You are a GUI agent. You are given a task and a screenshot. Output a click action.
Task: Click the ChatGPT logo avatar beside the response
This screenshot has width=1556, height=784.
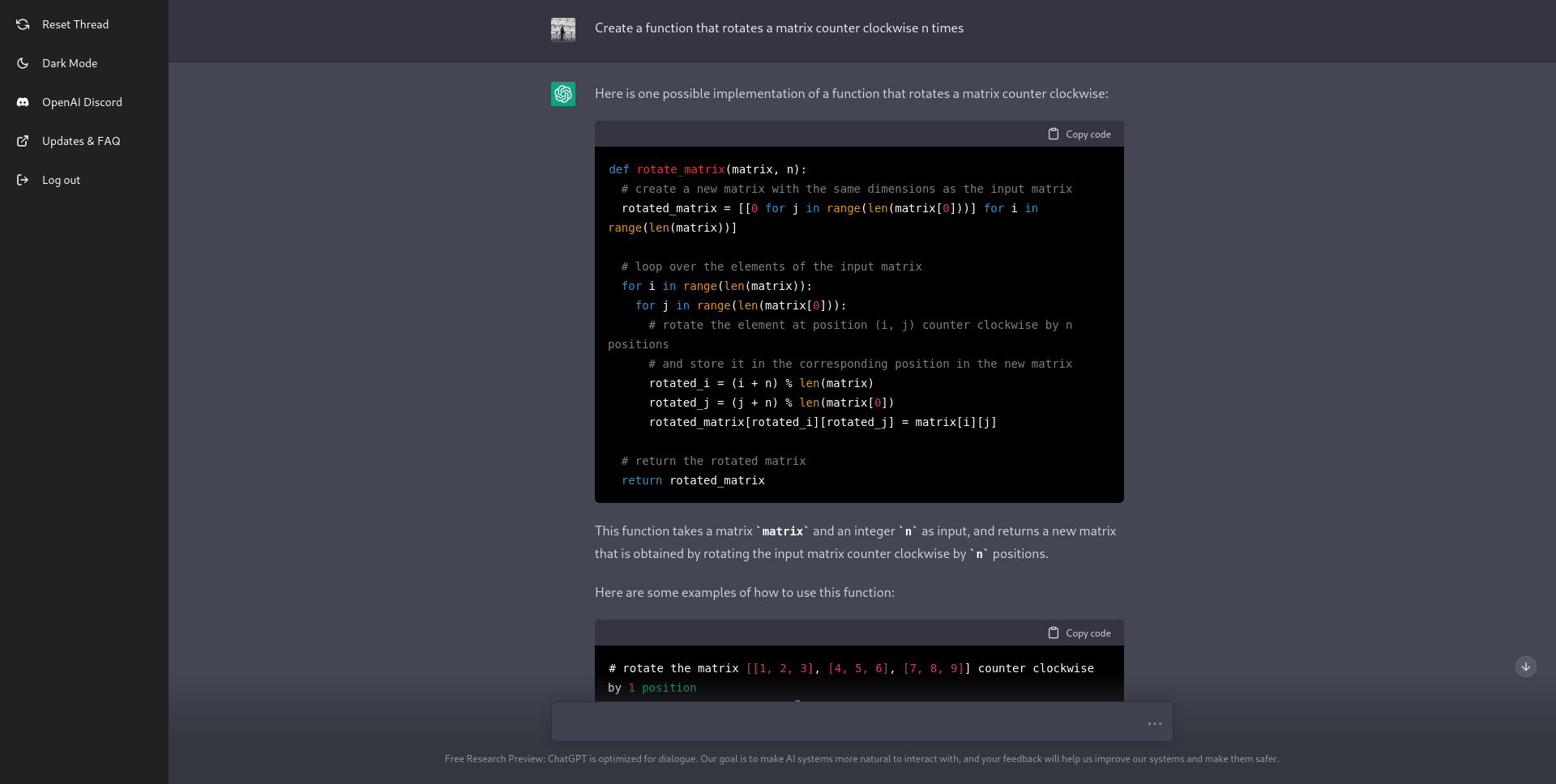click(x=563, y=94)
